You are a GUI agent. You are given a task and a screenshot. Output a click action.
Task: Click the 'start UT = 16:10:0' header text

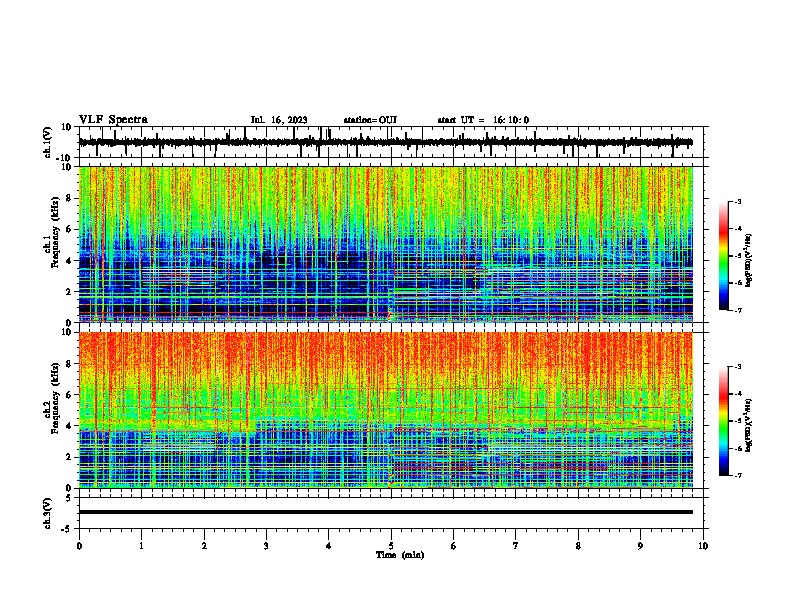click(x=483, y=120)
